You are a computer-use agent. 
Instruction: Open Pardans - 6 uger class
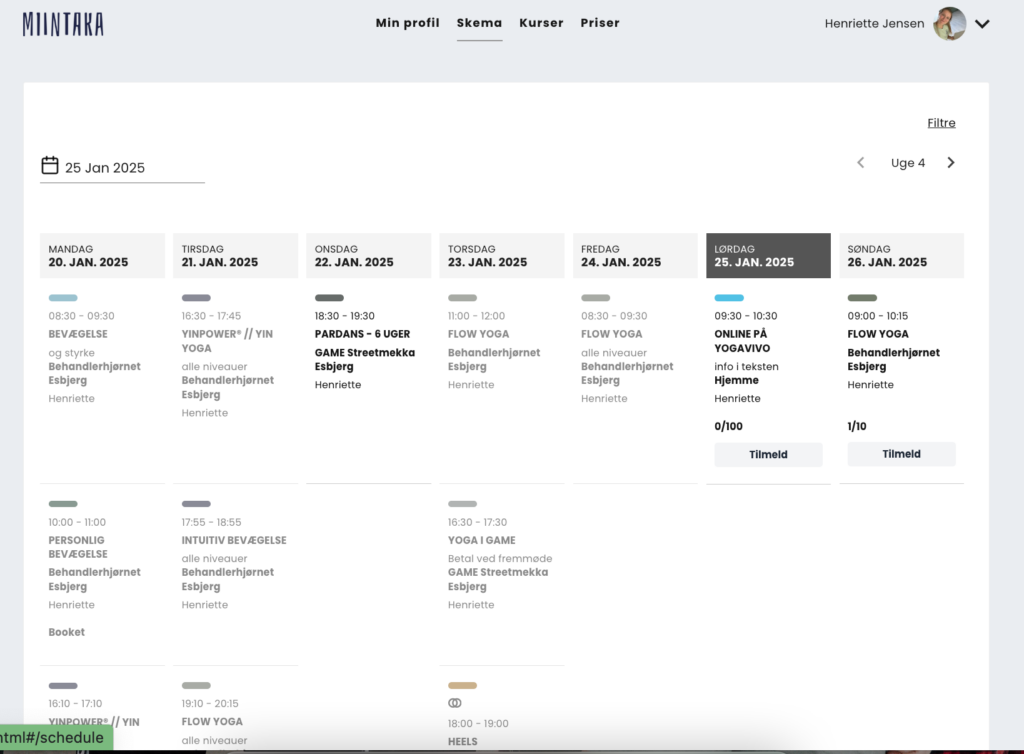(362, 334)
